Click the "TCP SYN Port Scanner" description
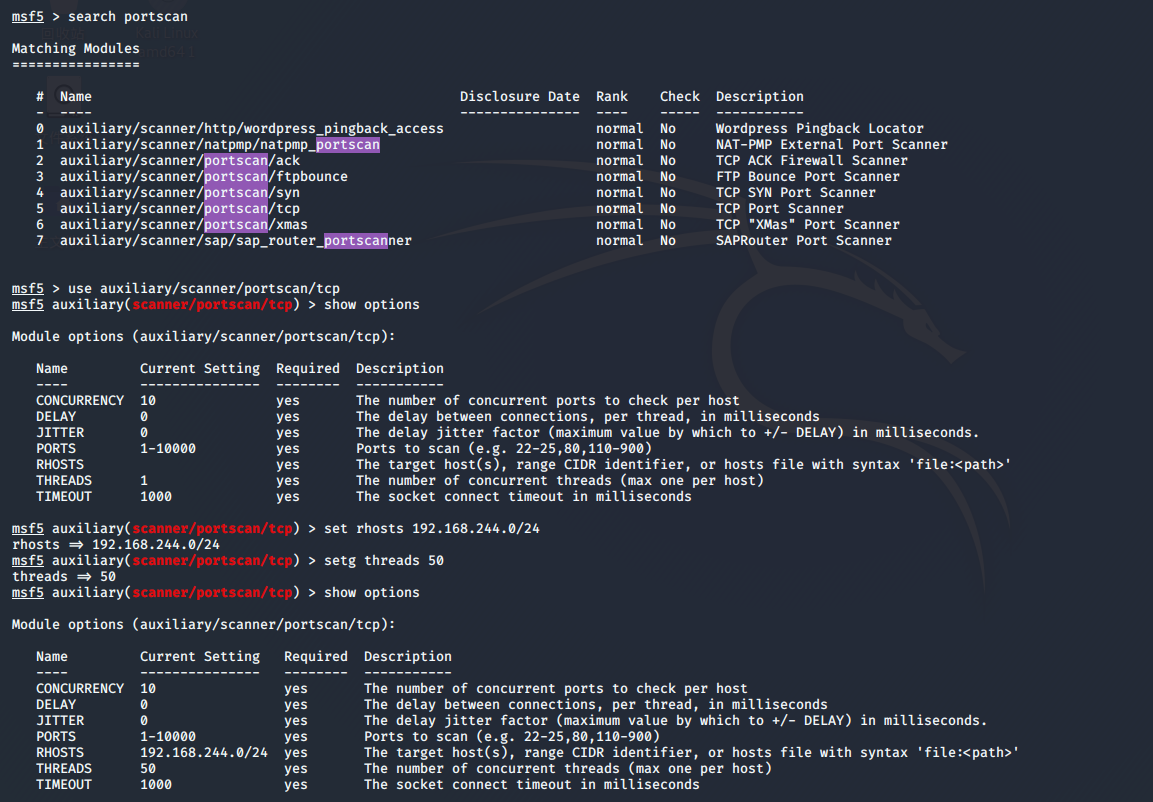 [x=796, y=193]
